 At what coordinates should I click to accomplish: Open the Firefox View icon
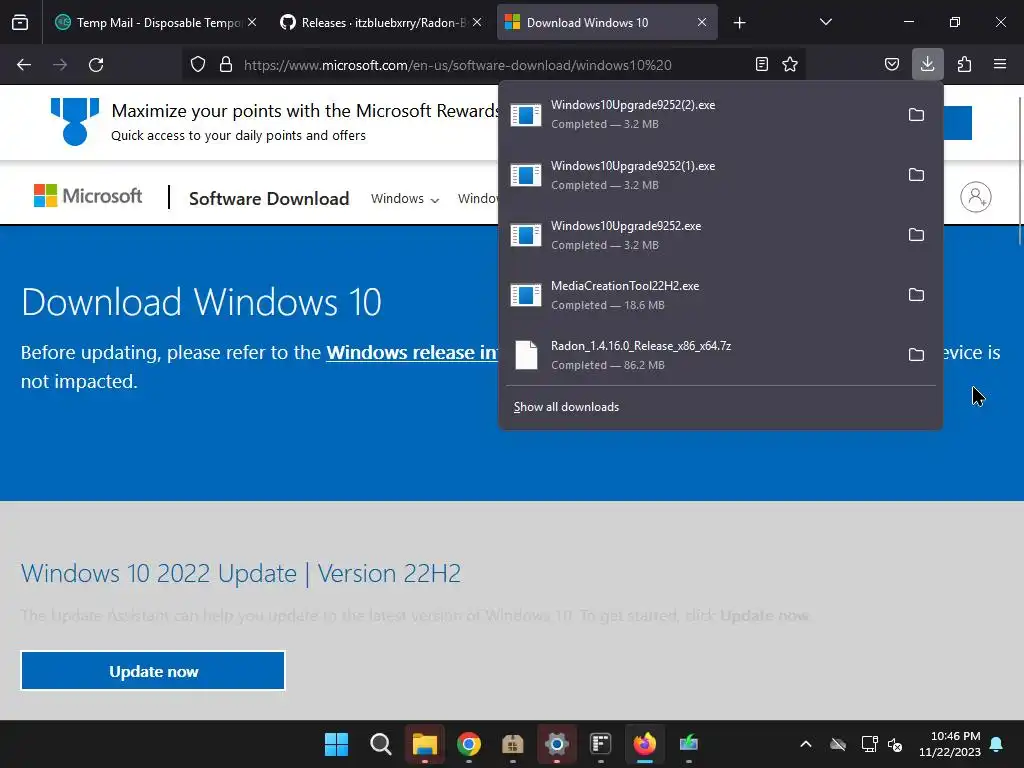click(20, 22)
